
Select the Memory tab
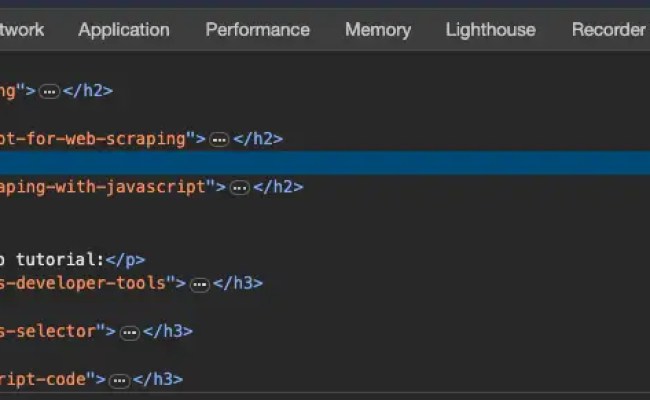pos(378,30)
